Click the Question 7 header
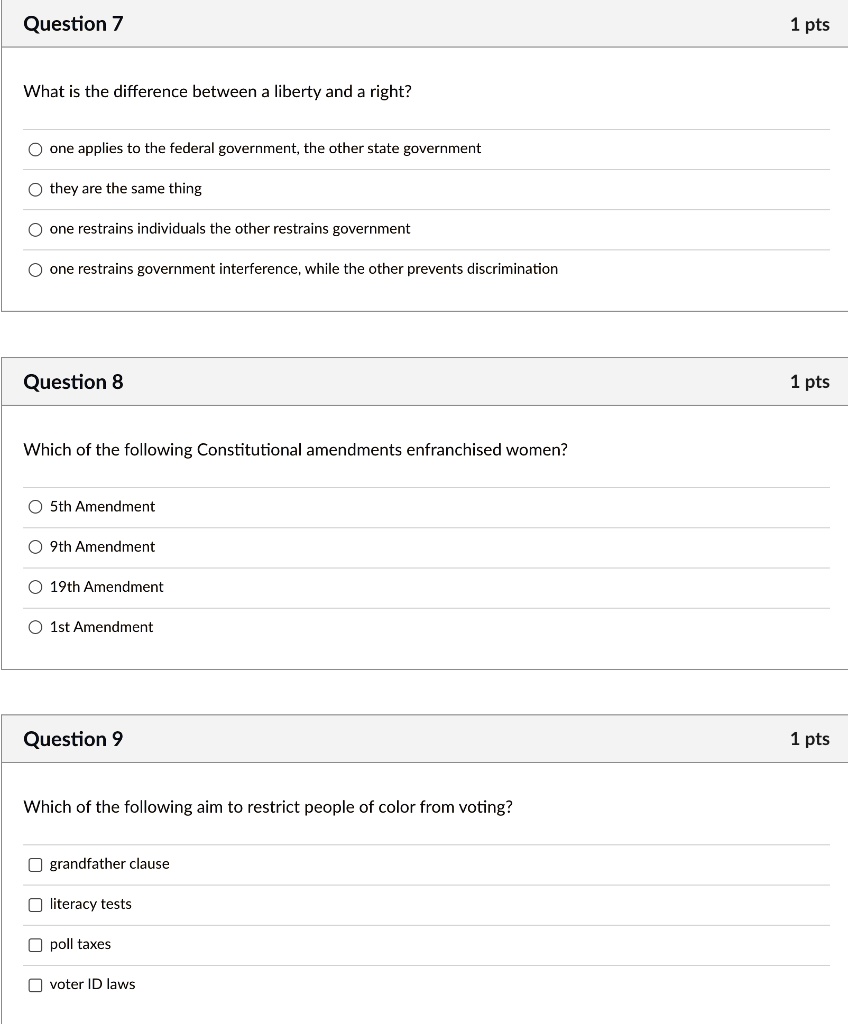 pyautogui.click(x=73, y=23)
